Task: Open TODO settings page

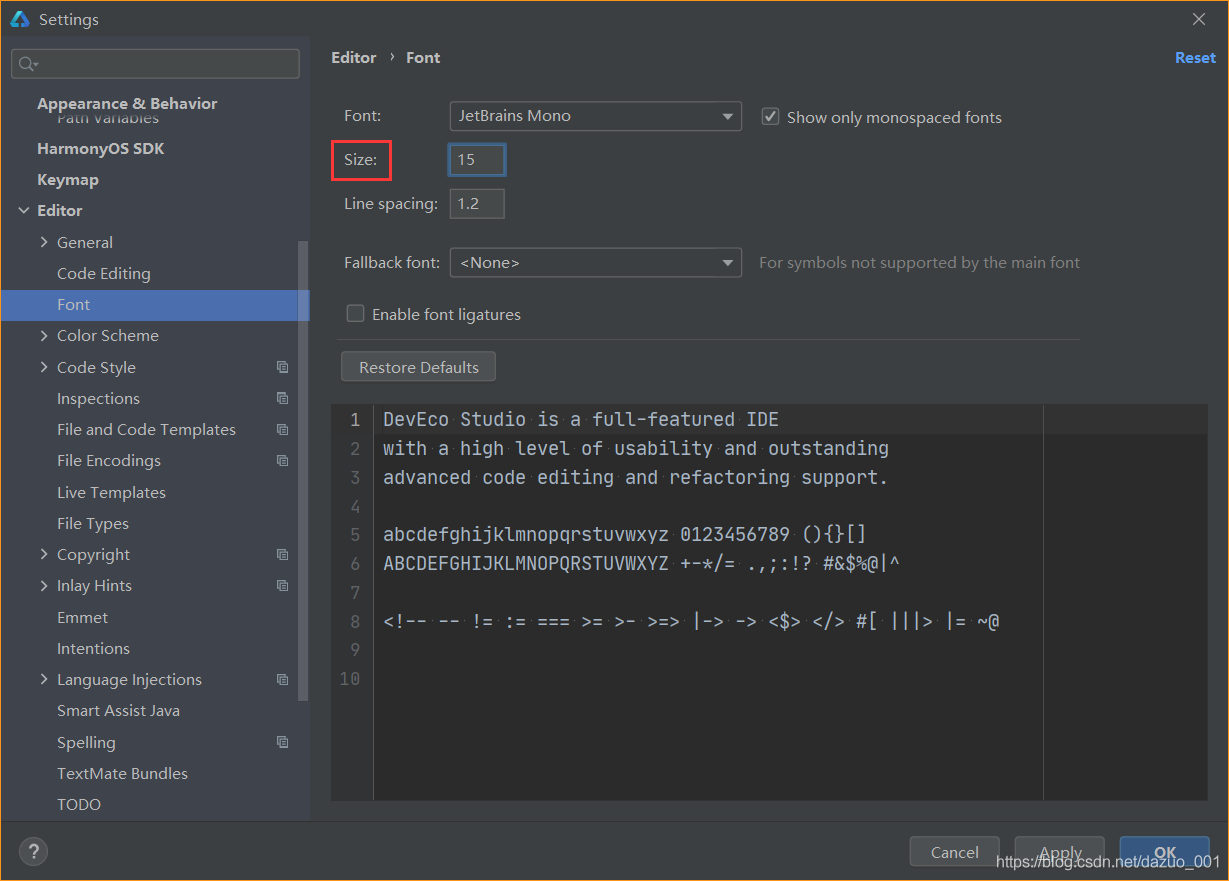Action: pyautogui.click(x=79, y=804)
